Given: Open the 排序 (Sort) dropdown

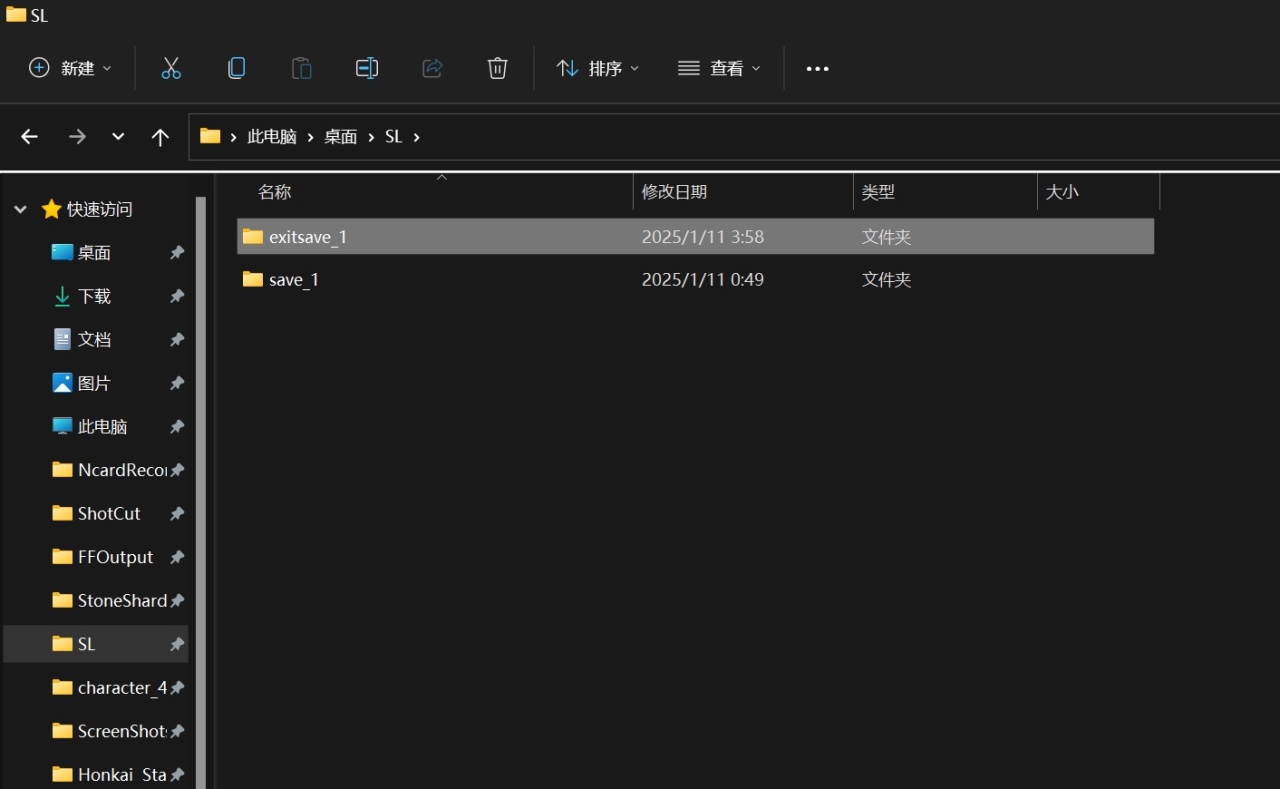Looking at the screenshot, I should point(598,68).
